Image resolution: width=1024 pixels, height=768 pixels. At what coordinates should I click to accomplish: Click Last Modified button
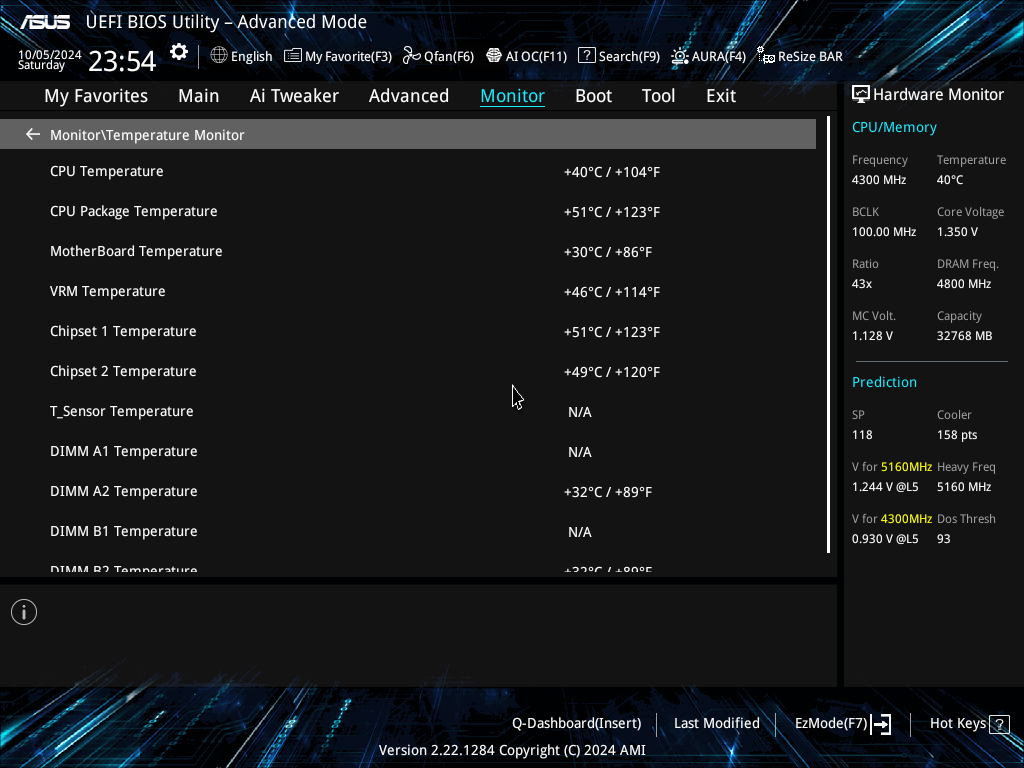click(x=716, y=724)
